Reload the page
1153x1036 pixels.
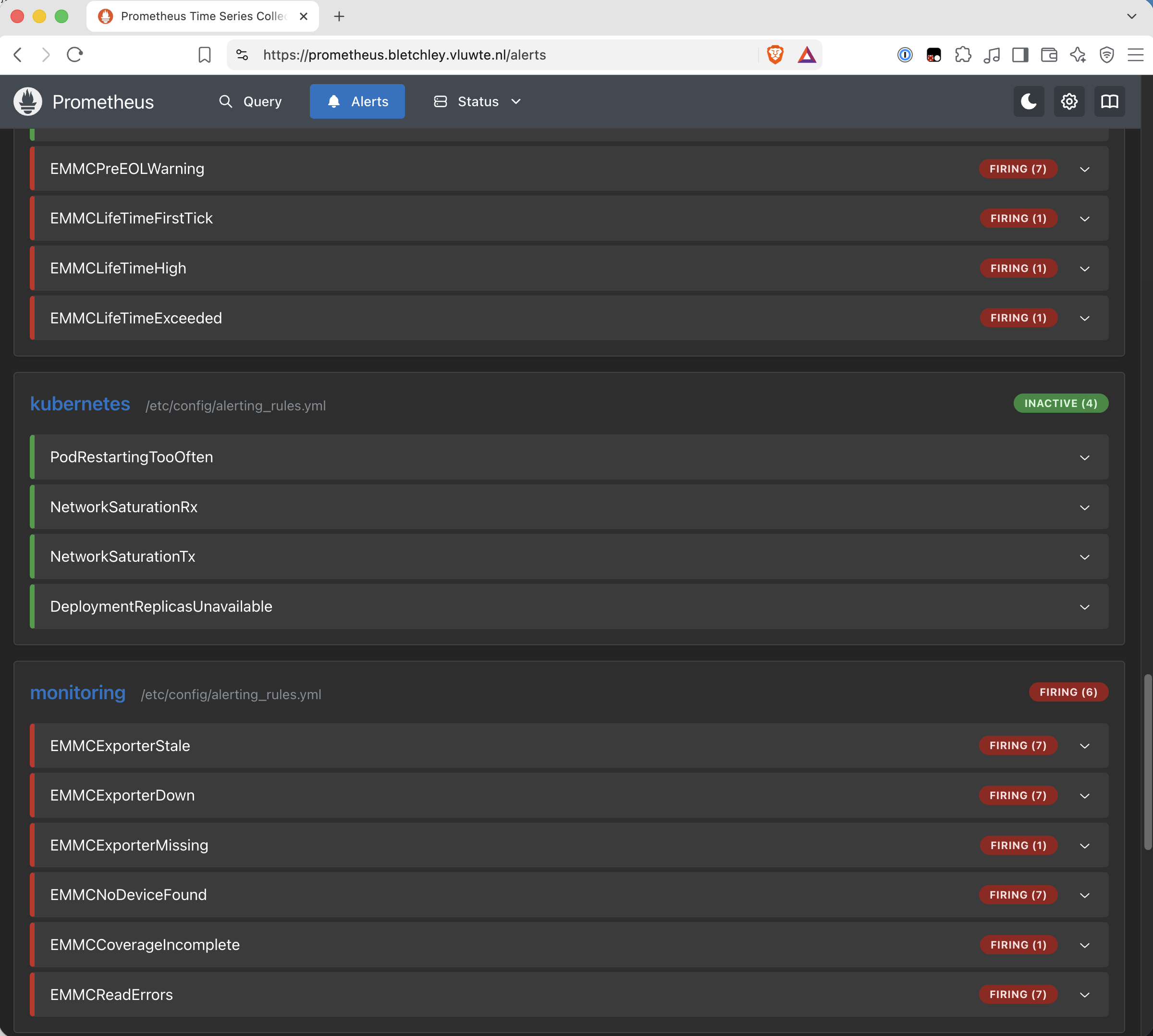(74, 55)
